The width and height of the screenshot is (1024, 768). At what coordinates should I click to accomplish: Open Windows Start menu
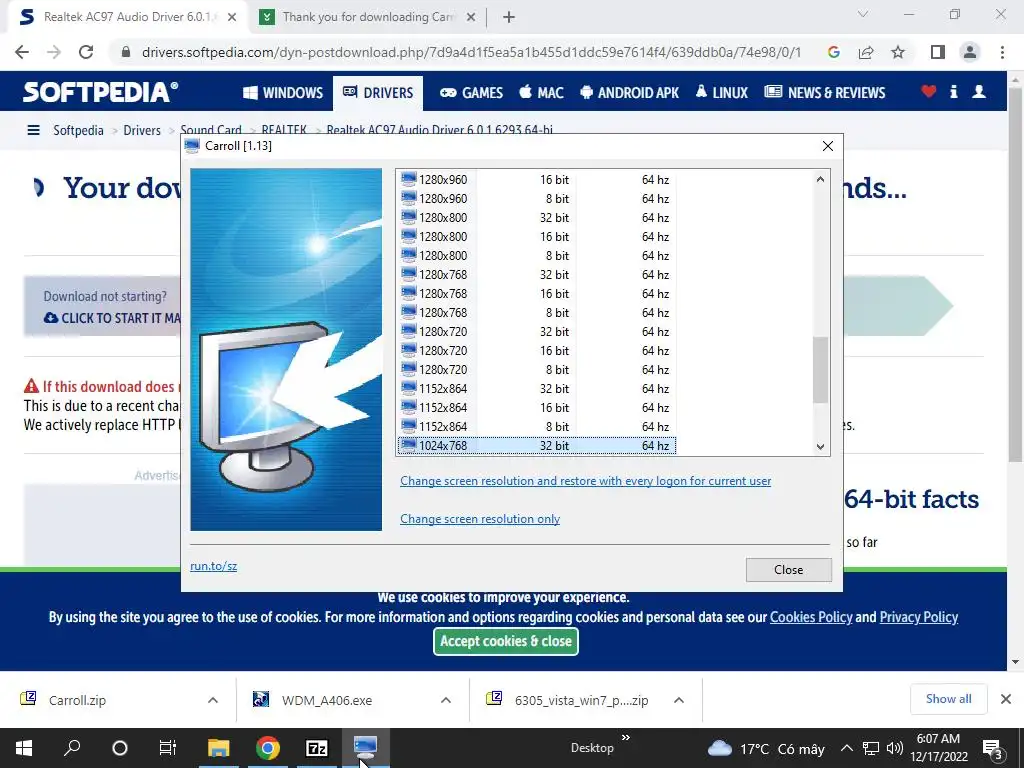tap(24, 748)
